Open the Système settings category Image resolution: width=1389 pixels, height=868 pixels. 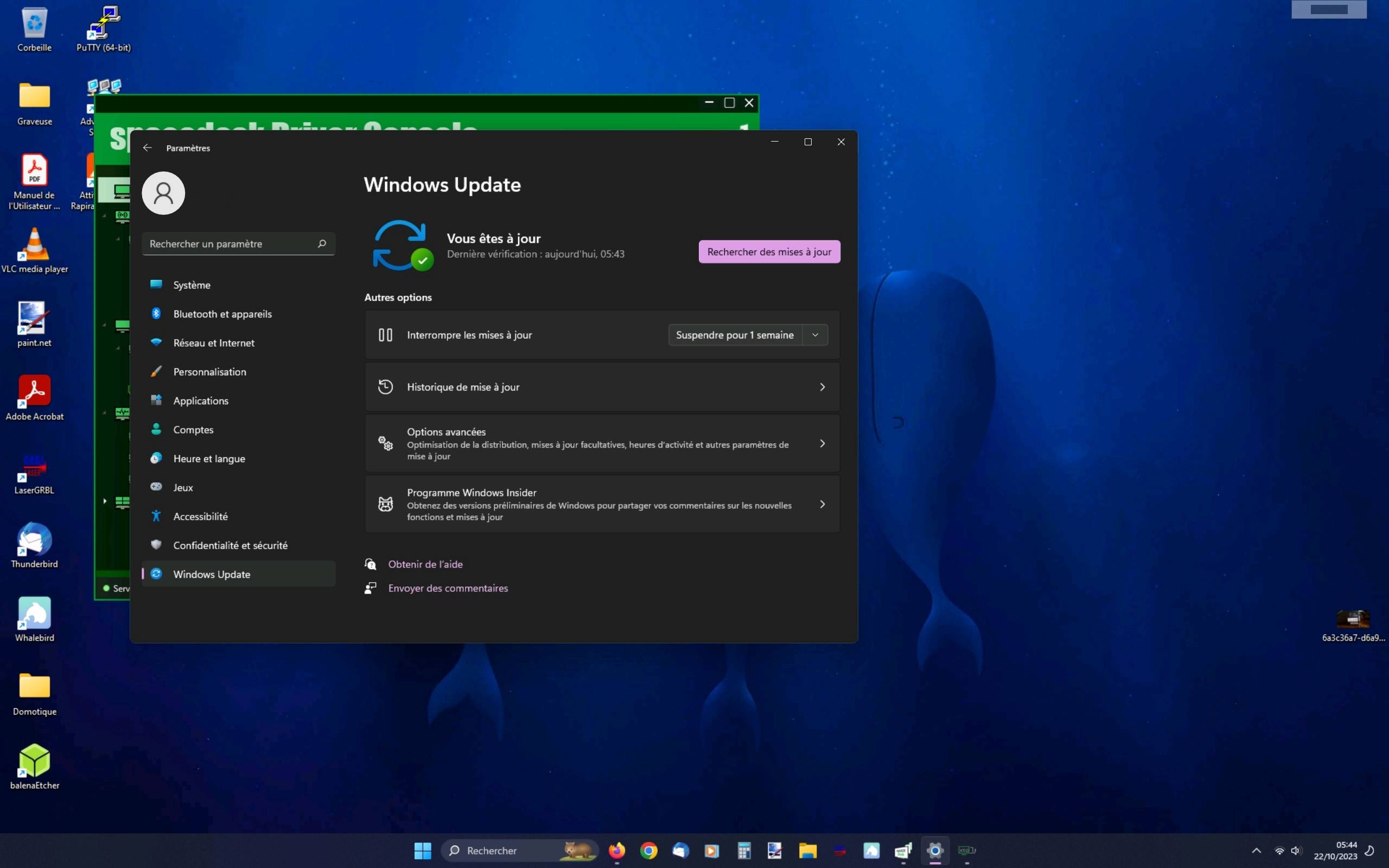(x=238, y=285)
